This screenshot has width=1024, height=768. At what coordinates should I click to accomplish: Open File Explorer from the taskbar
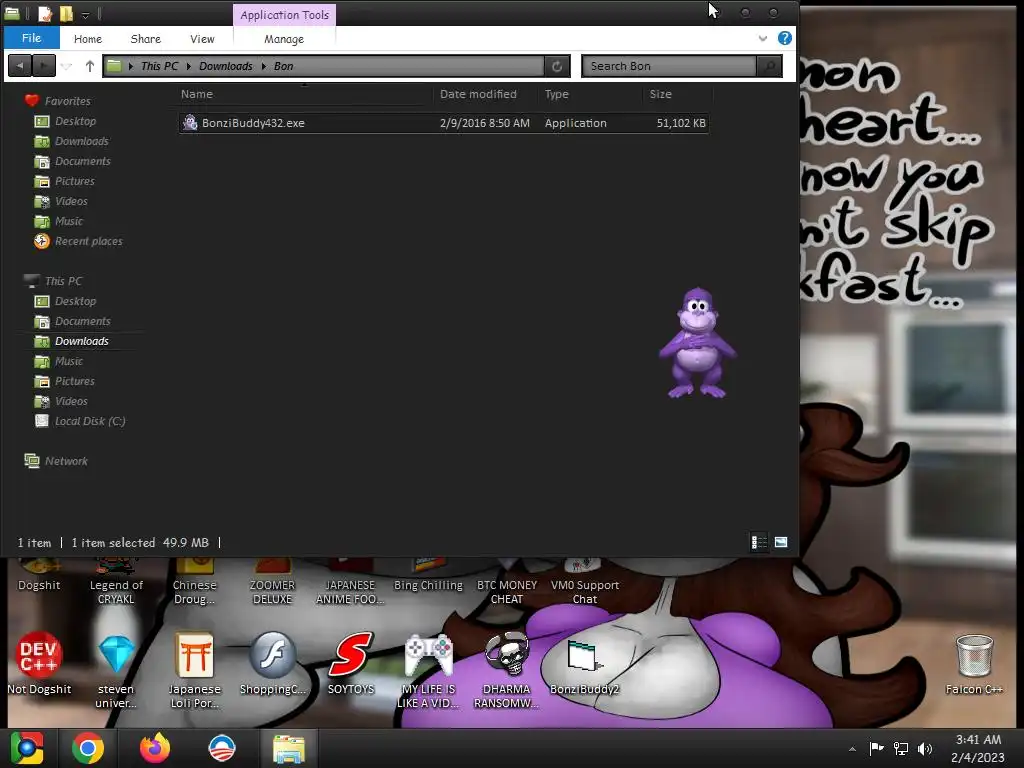289,748
